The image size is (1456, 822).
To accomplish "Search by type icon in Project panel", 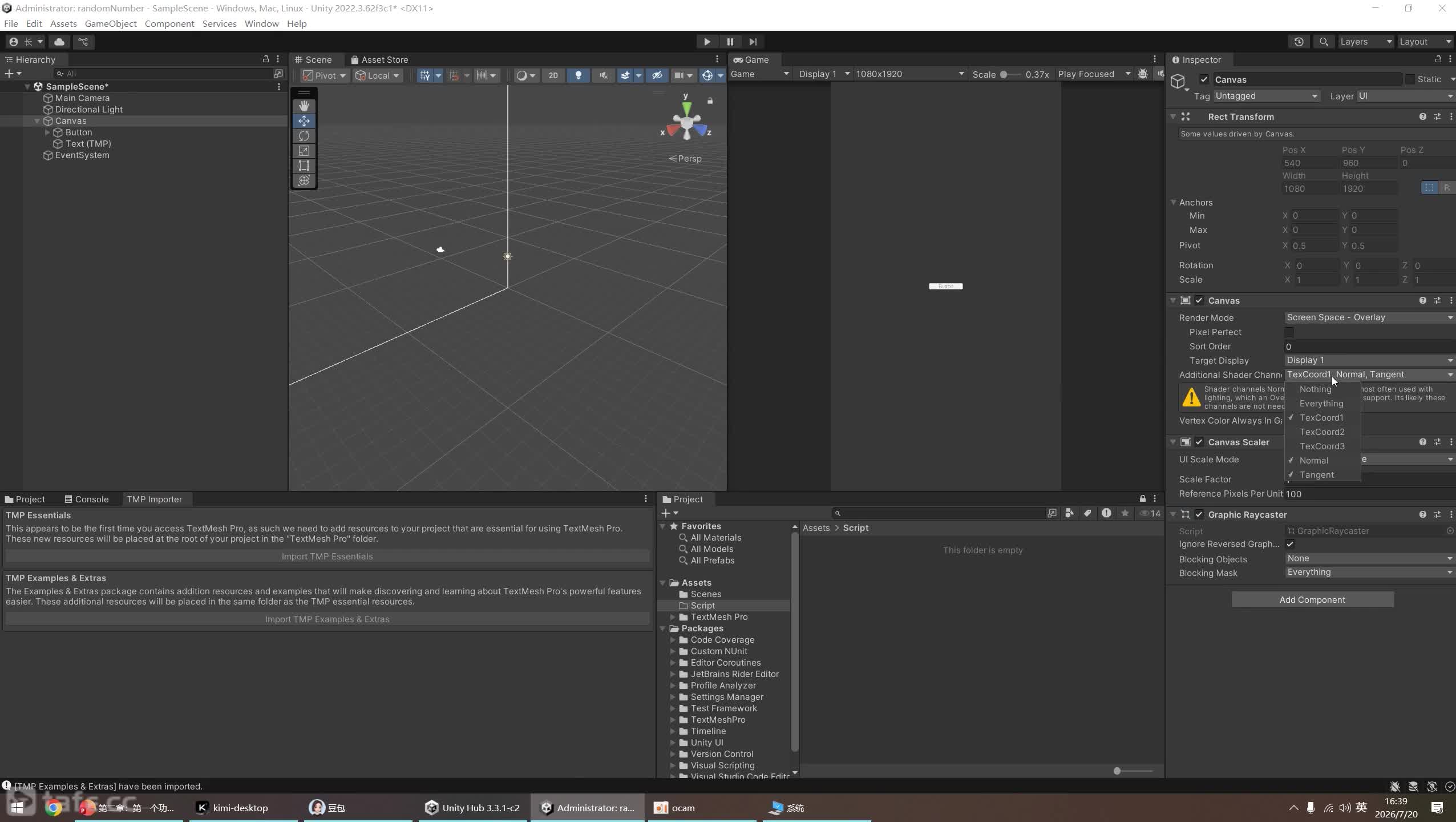I will (x=1069, y=513).
